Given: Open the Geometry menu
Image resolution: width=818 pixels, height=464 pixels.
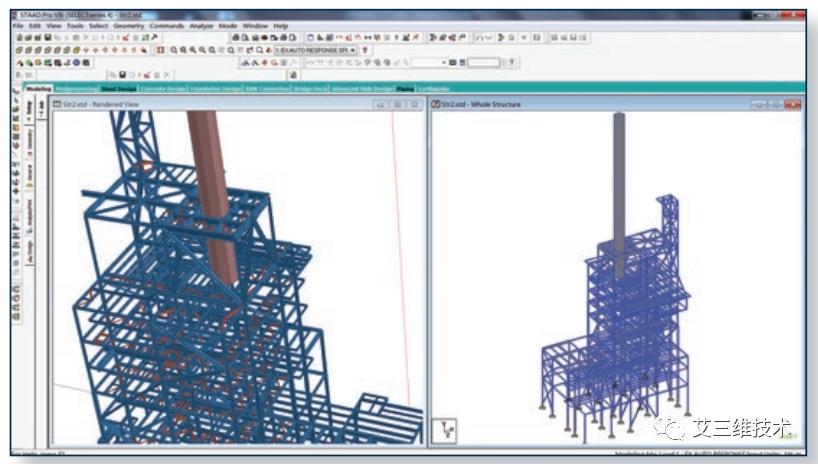Looking at the screenshot, I should point(127,25).
